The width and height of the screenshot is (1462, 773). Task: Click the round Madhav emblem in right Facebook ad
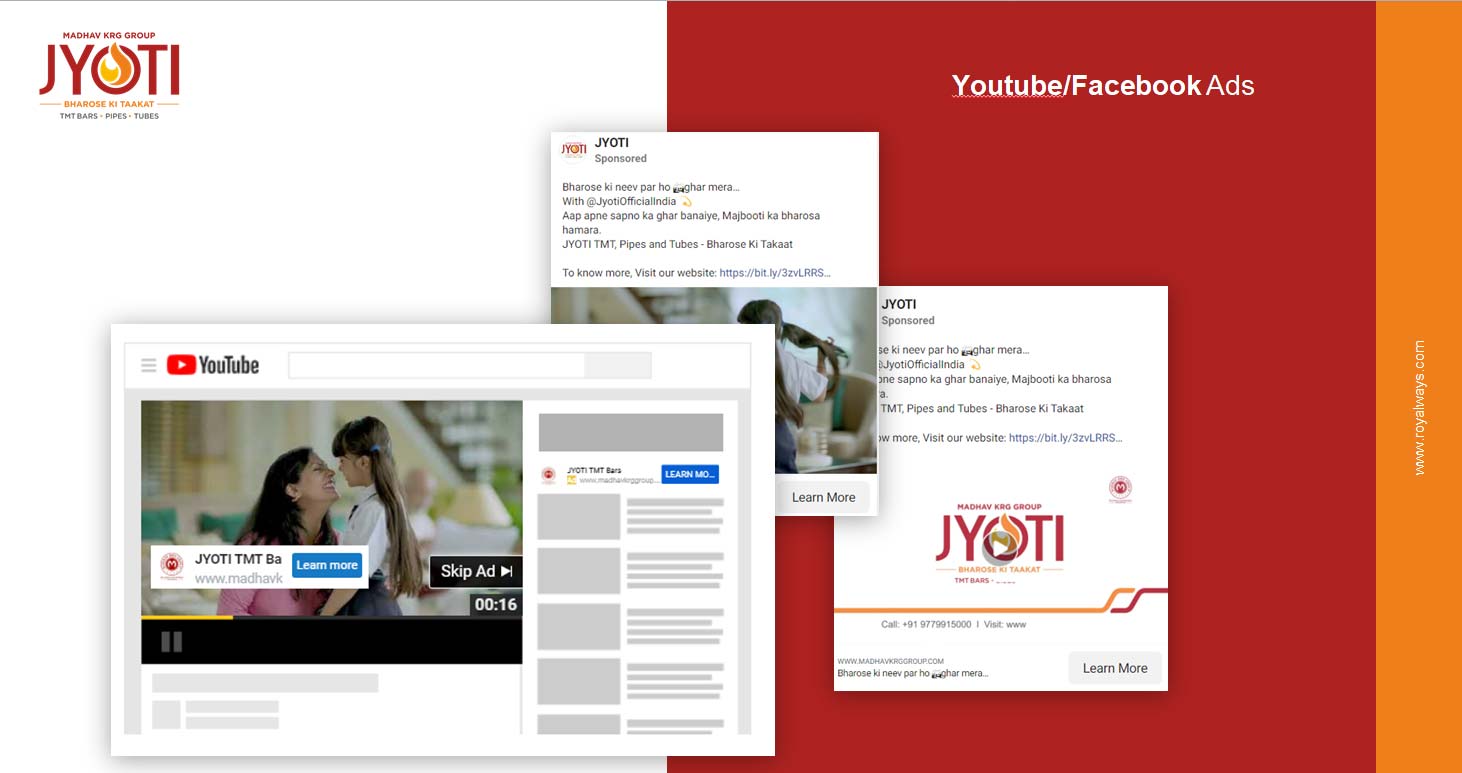click(1120, 489)
